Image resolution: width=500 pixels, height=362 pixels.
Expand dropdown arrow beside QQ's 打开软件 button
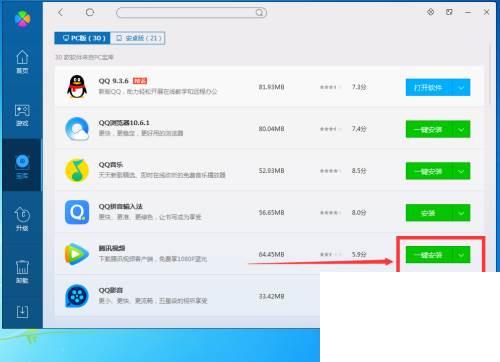coord(461,87)
